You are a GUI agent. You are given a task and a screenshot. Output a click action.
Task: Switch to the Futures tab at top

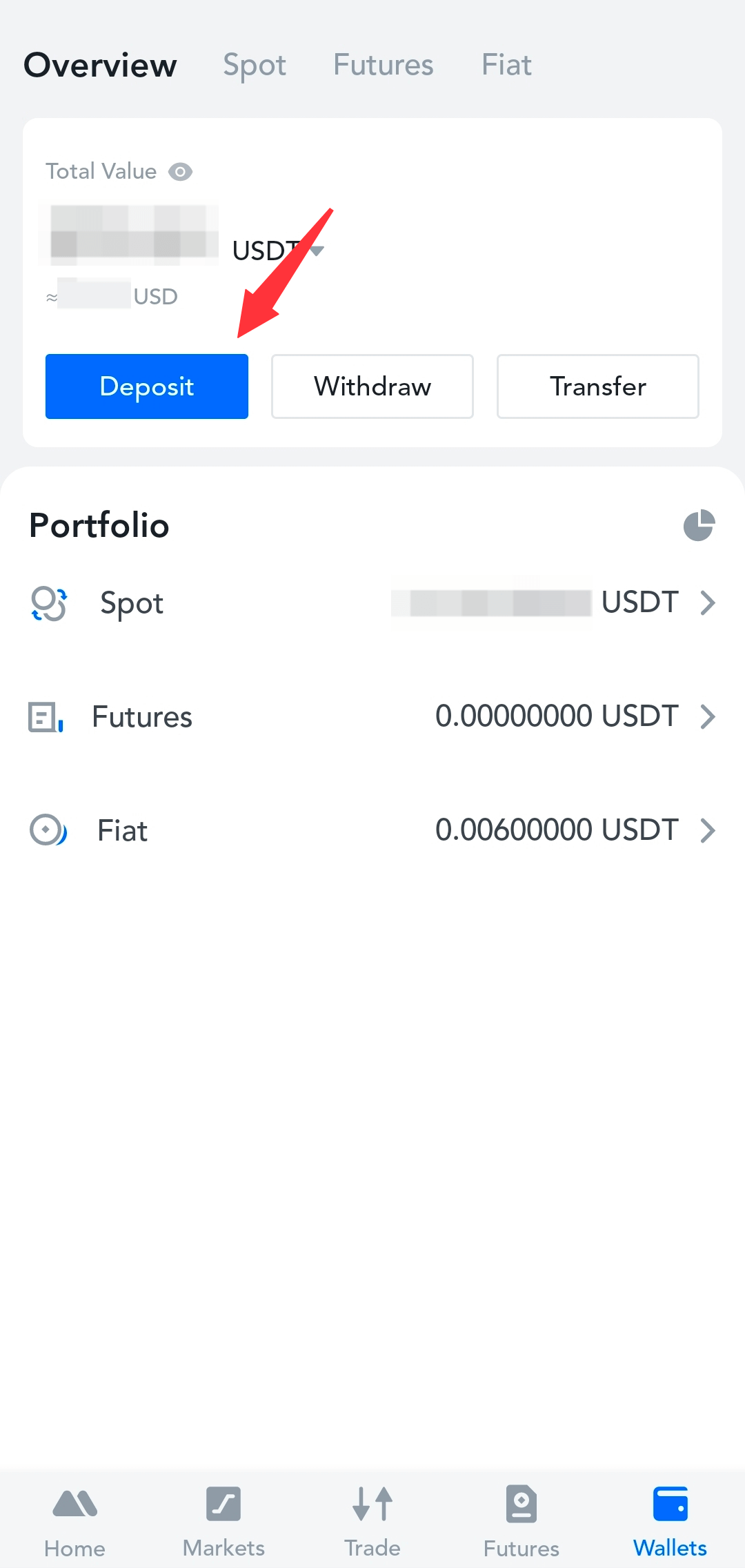coord(384,65)
